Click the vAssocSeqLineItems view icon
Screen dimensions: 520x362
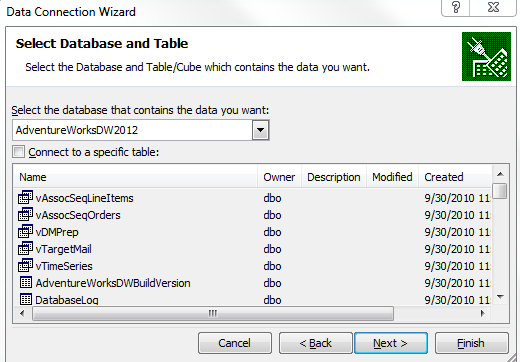coord(25,197)
